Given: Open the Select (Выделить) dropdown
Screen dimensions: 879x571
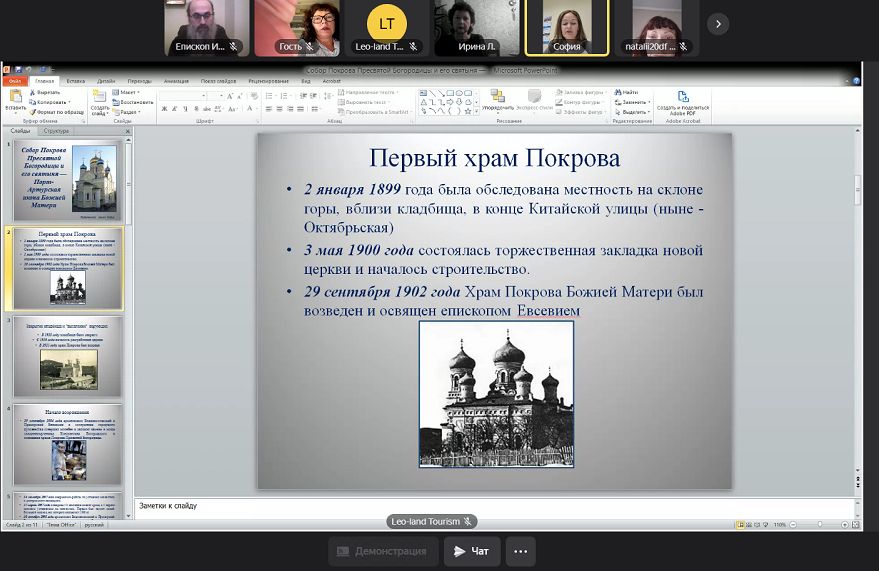Looking at the screenshot, I should pos(634,112).
